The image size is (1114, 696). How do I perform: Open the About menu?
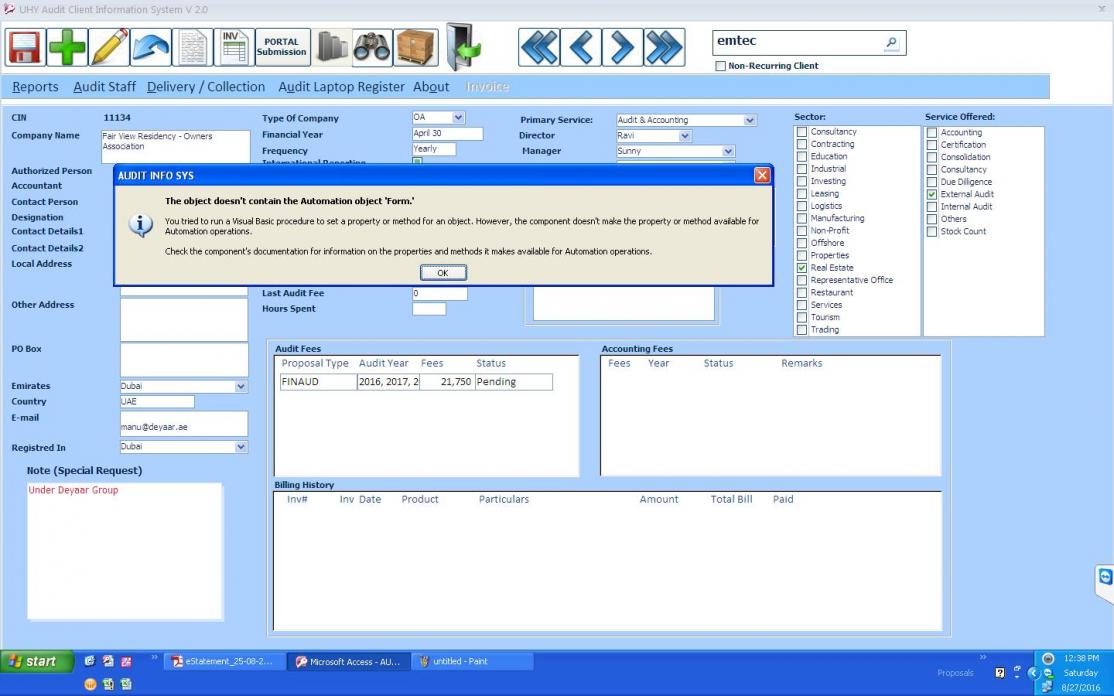pyautogui.click(x=431, y=87)
